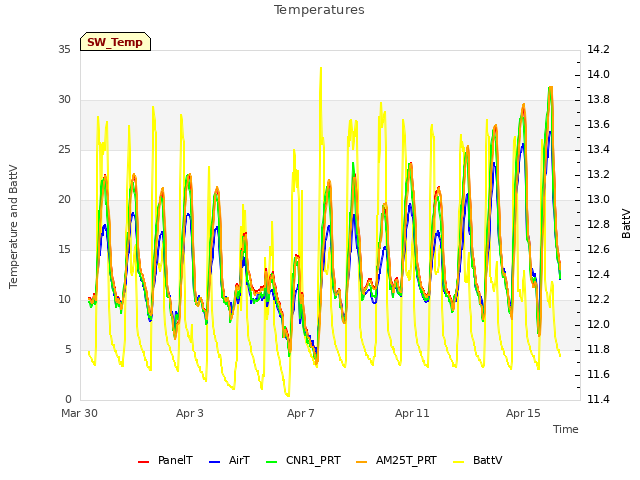
Task: Click the green CNR1_PRT legend swatch
Action: pos(271,462)
